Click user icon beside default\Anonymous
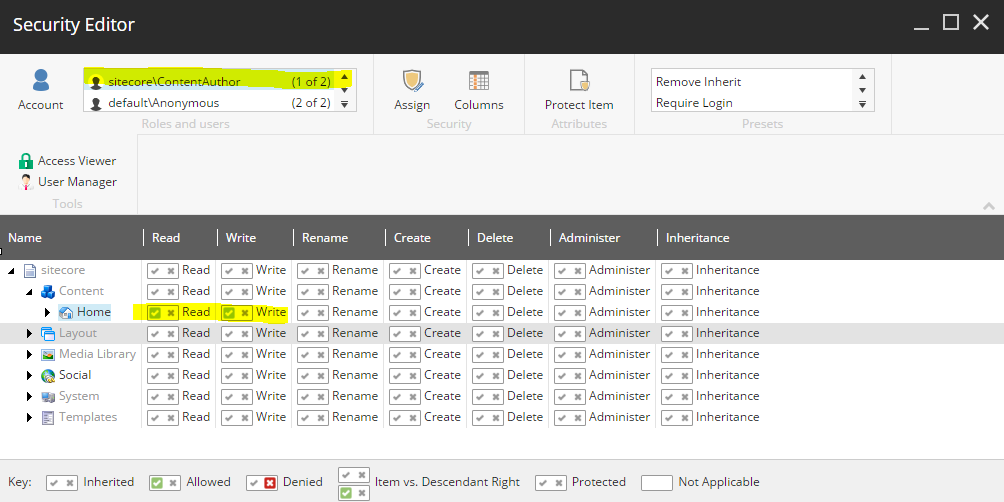Viewport: 1004px width, 502px height. pos(96,103)
